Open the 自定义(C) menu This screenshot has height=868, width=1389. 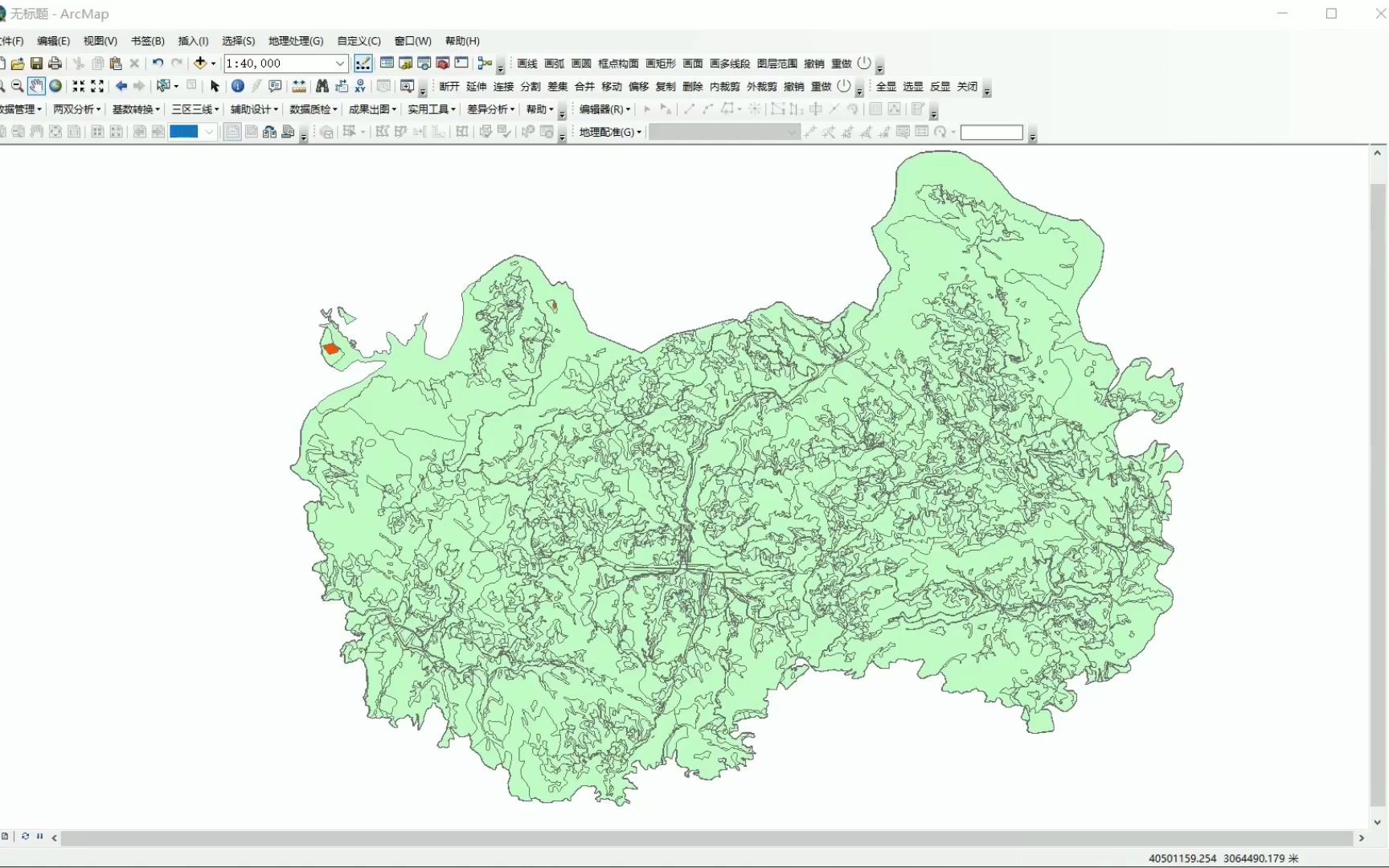359,41
